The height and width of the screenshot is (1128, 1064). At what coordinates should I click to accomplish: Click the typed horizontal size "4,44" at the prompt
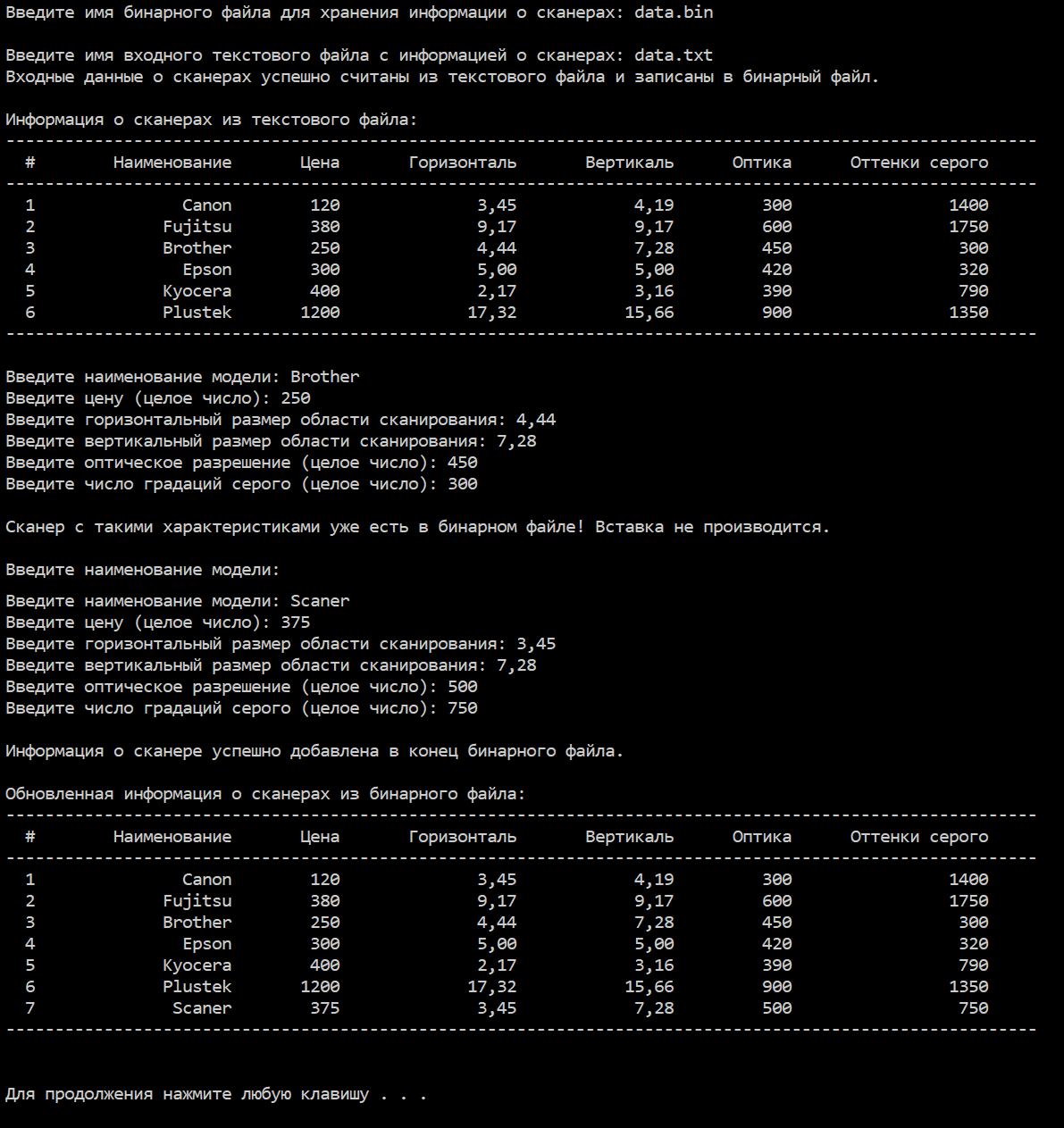[536, 420]
